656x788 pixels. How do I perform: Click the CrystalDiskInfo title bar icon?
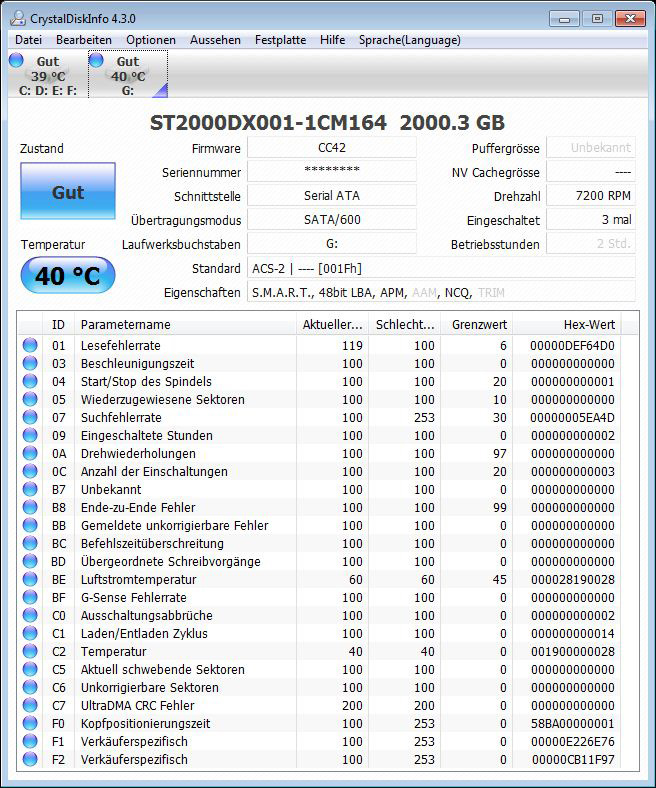pyautogui.click(x=18, y=18)
